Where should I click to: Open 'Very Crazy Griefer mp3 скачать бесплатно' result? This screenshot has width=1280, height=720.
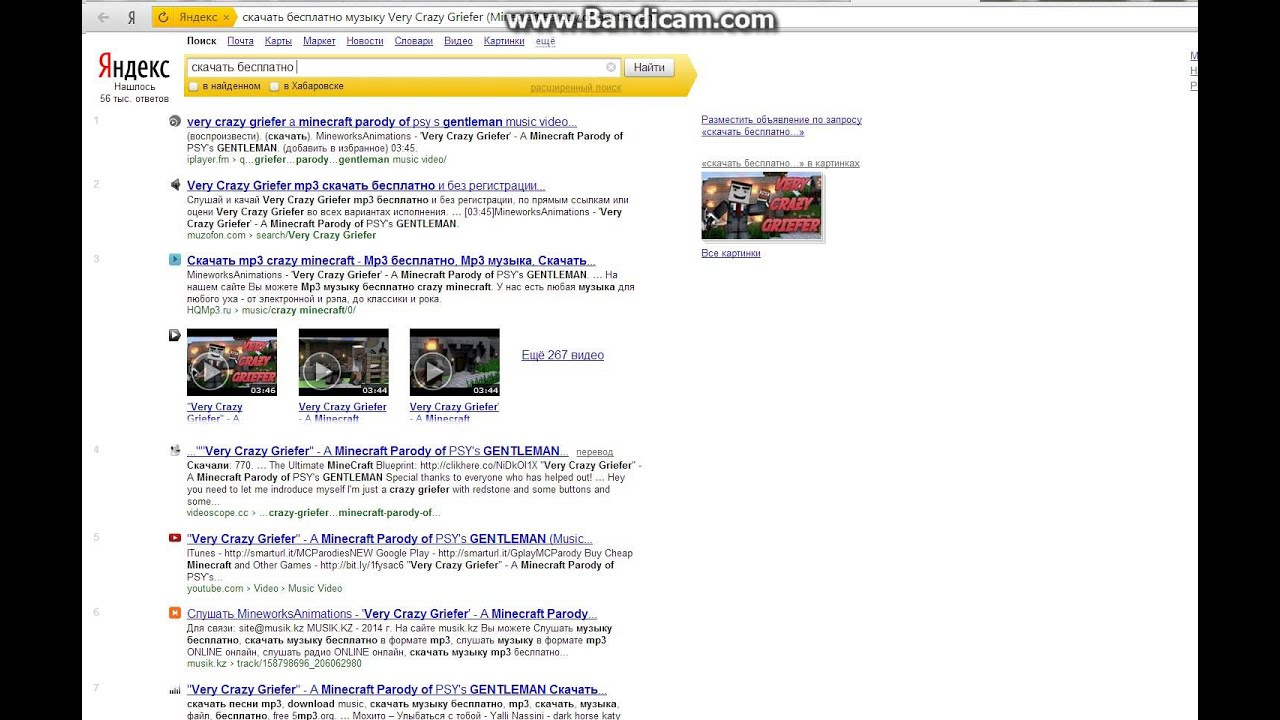[366, 185]
